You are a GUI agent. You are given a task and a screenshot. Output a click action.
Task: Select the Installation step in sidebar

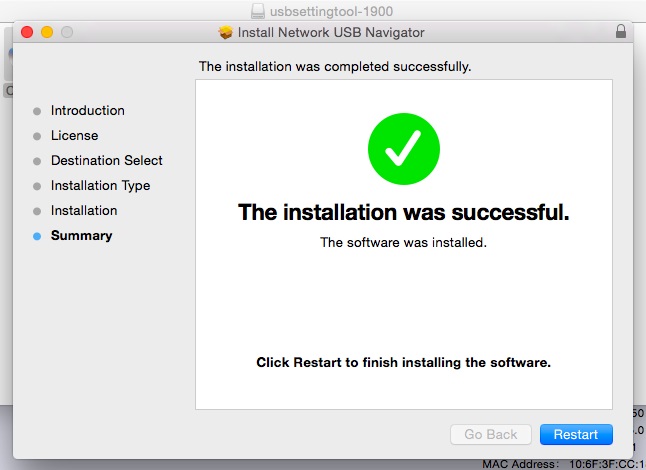(x=84, y=210)
